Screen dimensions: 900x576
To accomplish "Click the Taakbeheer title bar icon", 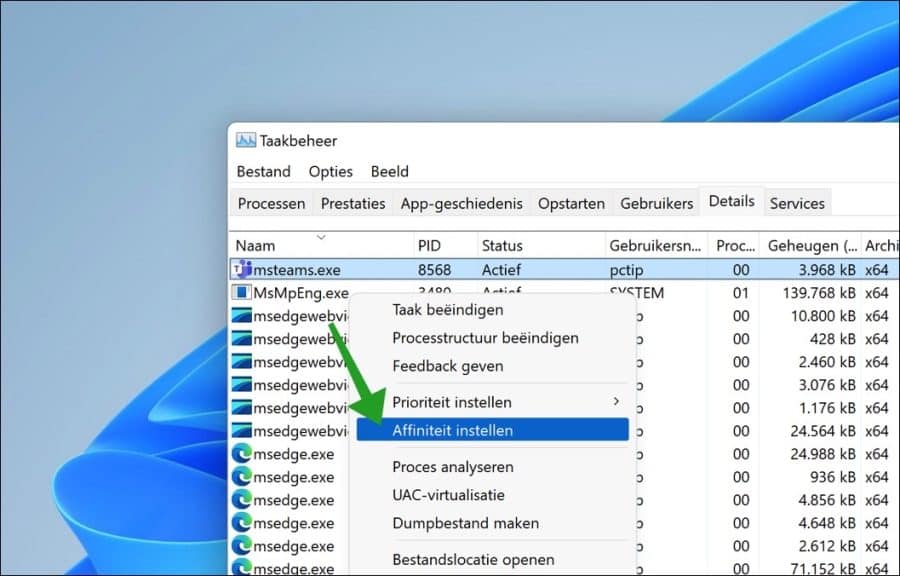I will click(246, 140).
